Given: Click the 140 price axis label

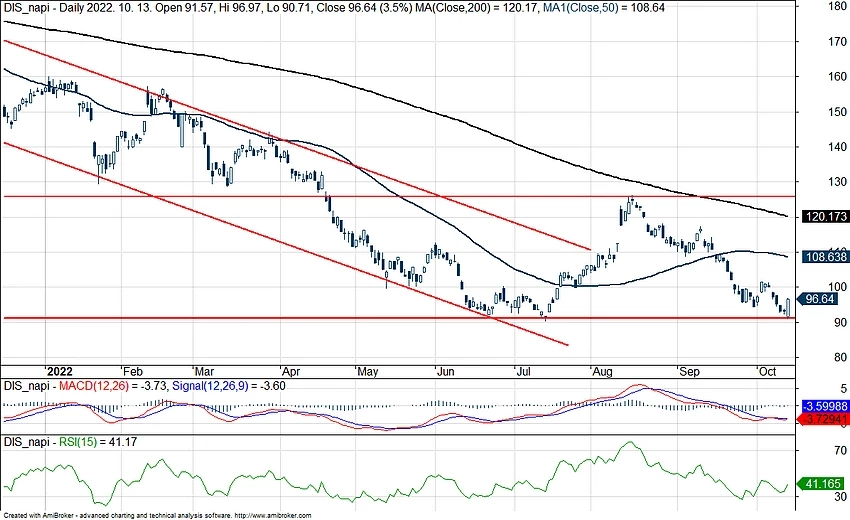Looking at the screenshot, I should coord(838,146).
